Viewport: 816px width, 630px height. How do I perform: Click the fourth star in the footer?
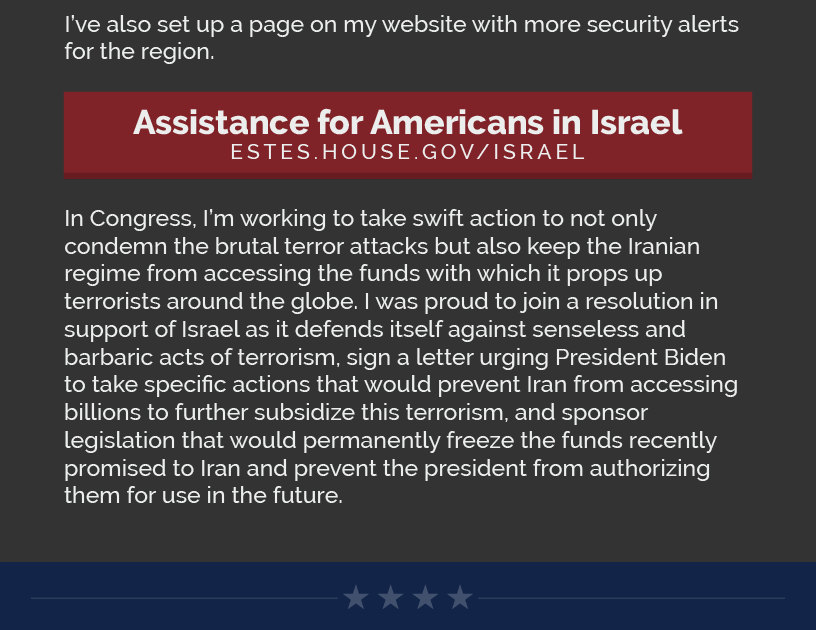460,598
